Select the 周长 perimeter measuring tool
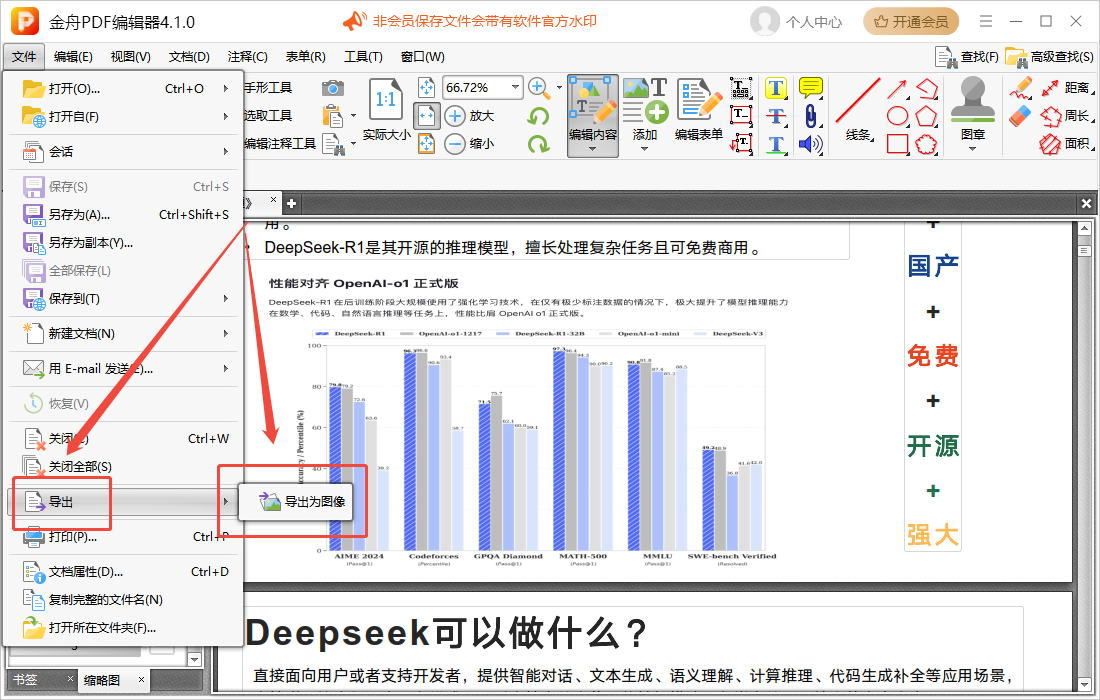Screen dimensions: 1100x700 click(1065, 116)
